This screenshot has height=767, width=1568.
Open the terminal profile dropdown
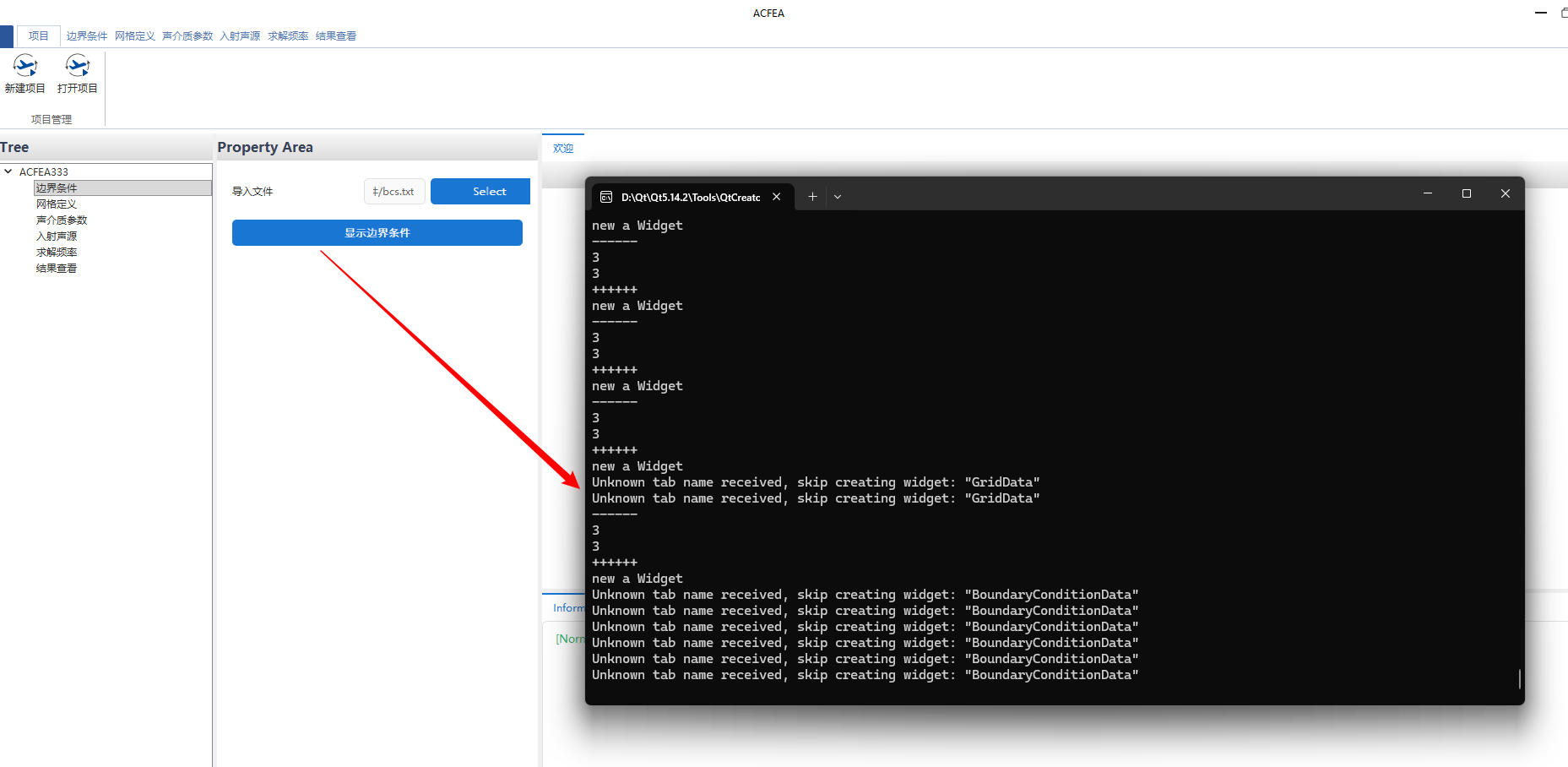pos(838,197)
